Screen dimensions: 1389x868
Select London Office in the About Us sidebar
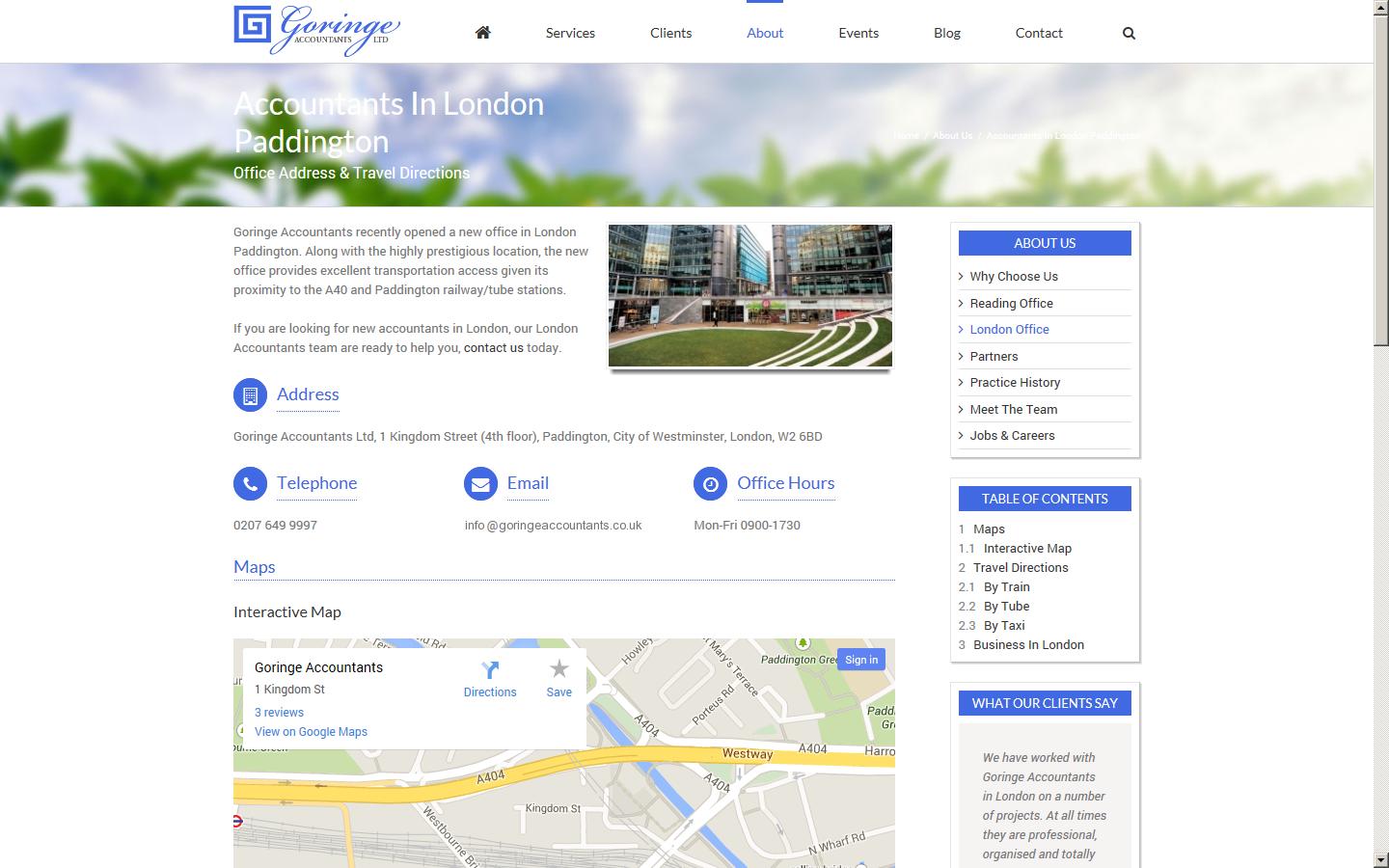coord(1009,329)
